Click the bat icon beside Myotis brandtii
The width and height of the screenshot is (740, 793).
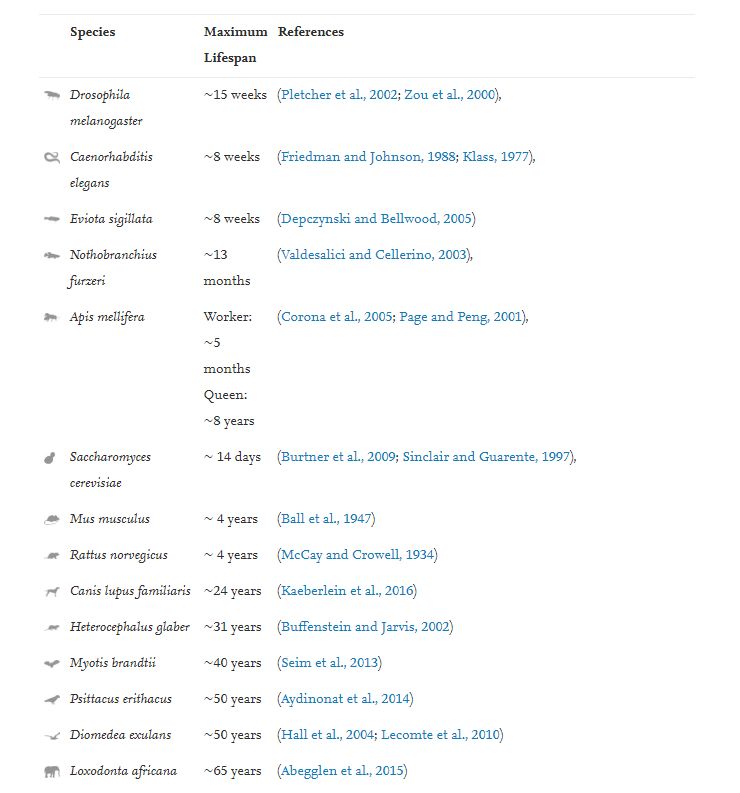[51, 663]
